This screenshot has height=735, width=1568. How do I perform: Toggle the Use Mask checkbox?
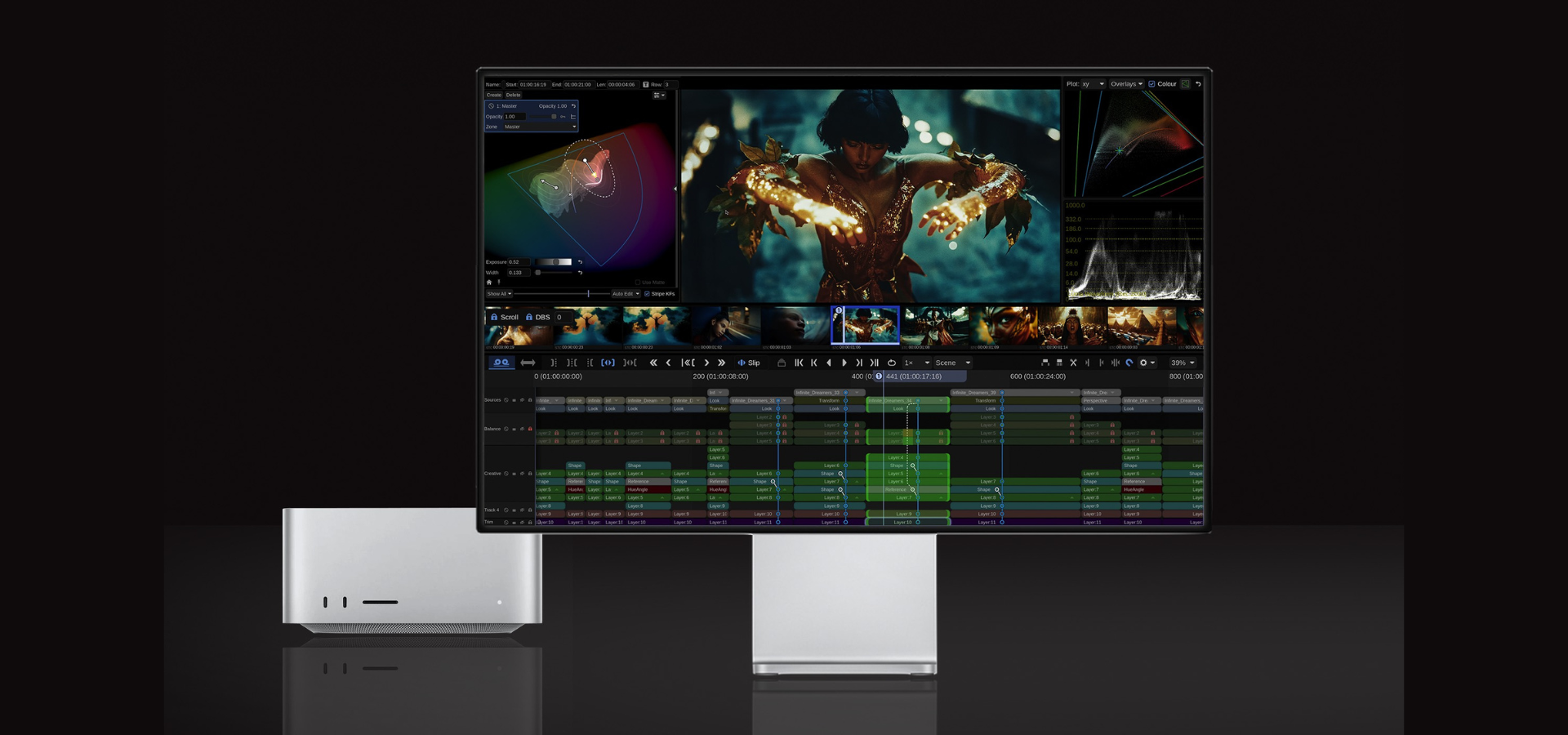point(638,283)
